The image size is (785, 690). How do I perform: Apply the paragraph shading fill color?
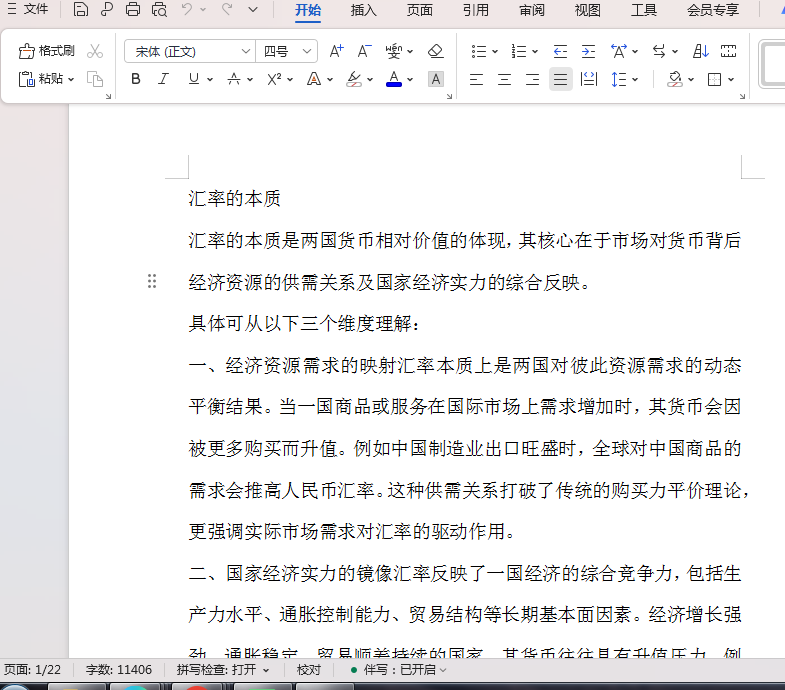[675, 79]
